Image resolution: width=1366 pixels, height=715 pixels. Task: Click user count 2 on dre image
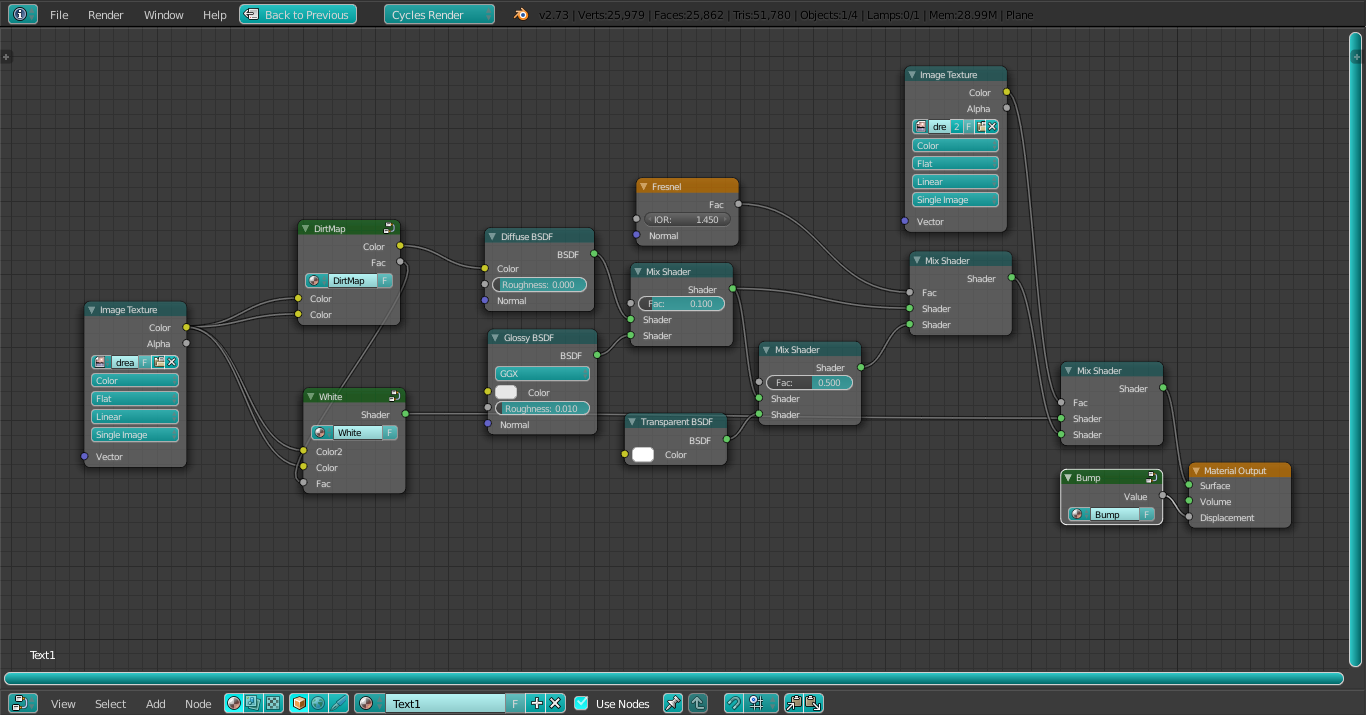click(x=957, y=127)
